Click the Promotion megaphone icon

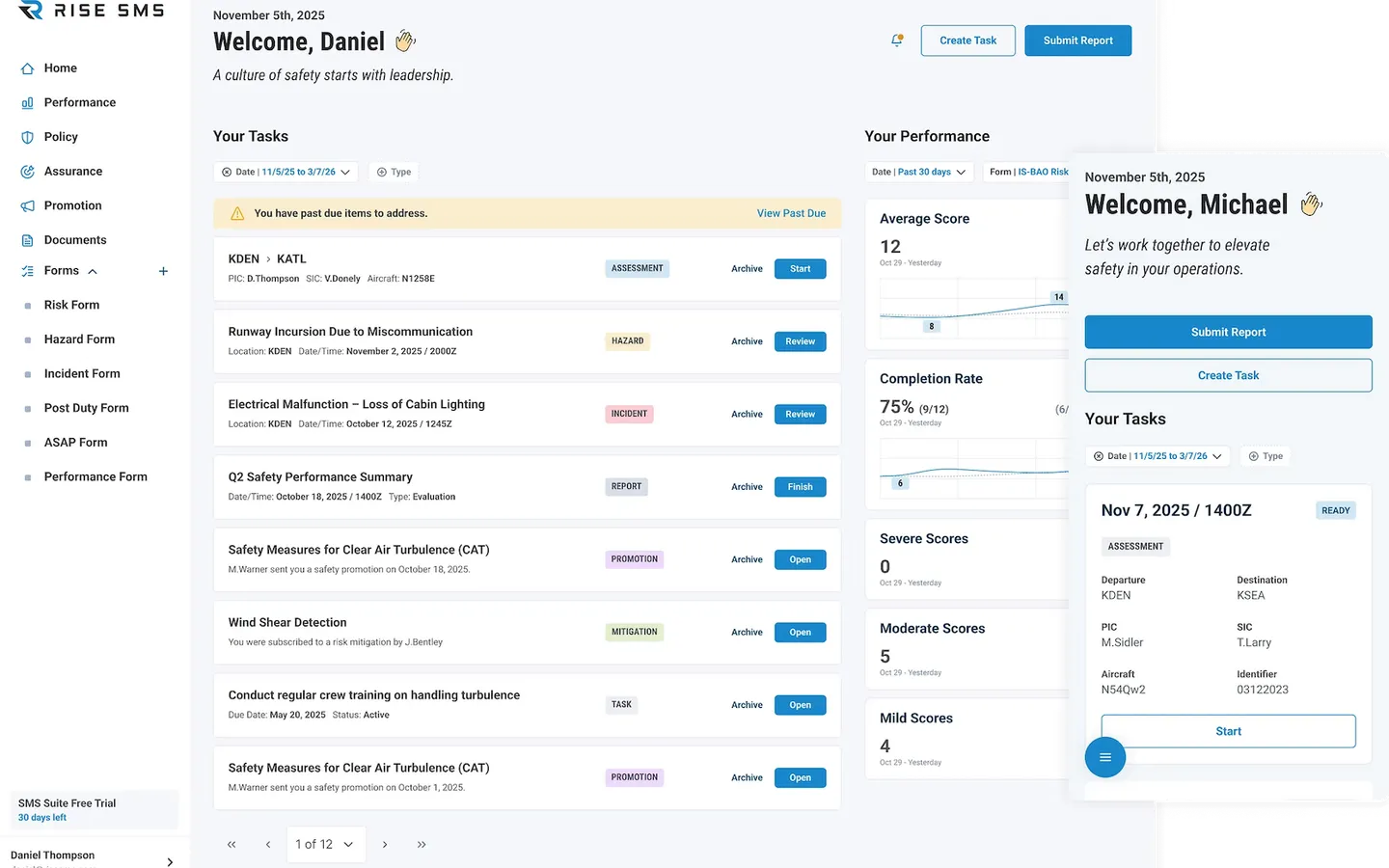point(27,206)
